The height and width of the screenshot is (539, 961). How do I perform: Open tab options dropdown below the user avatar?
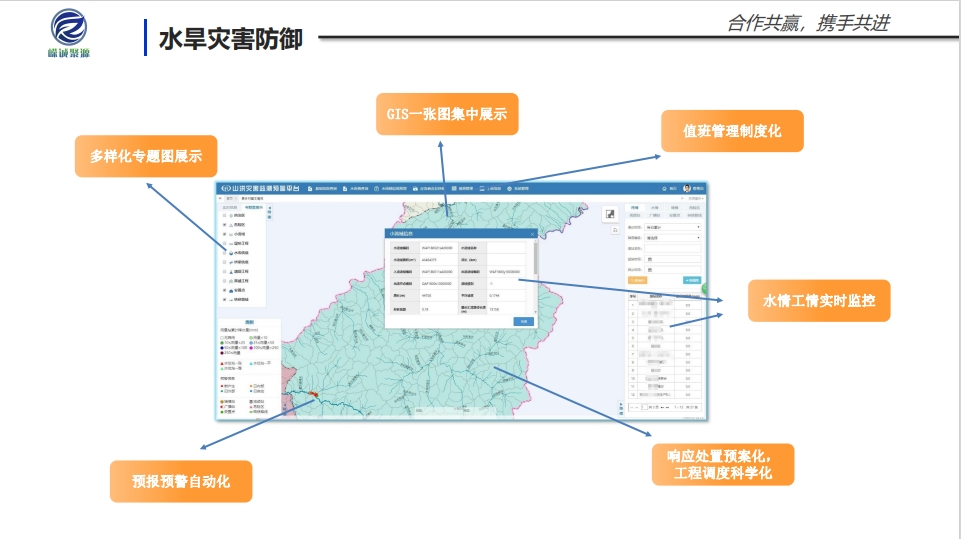[694, 198]
